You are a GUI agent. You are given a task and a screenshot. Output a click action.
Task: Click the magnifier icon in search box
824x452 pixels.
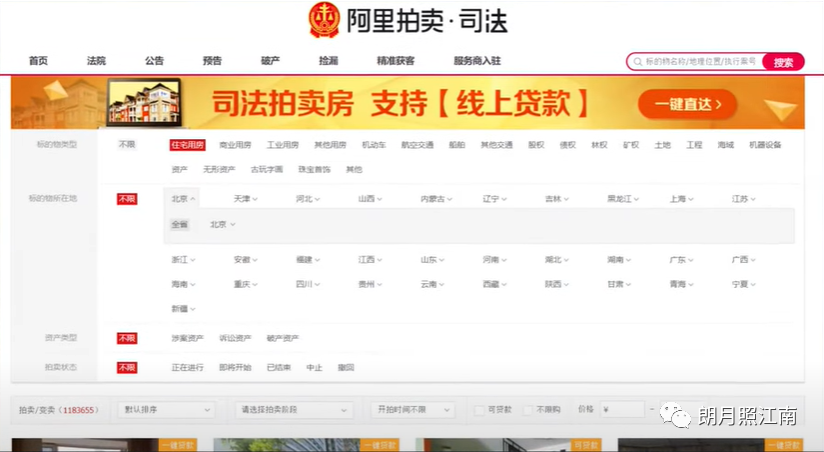pos(637,62)
